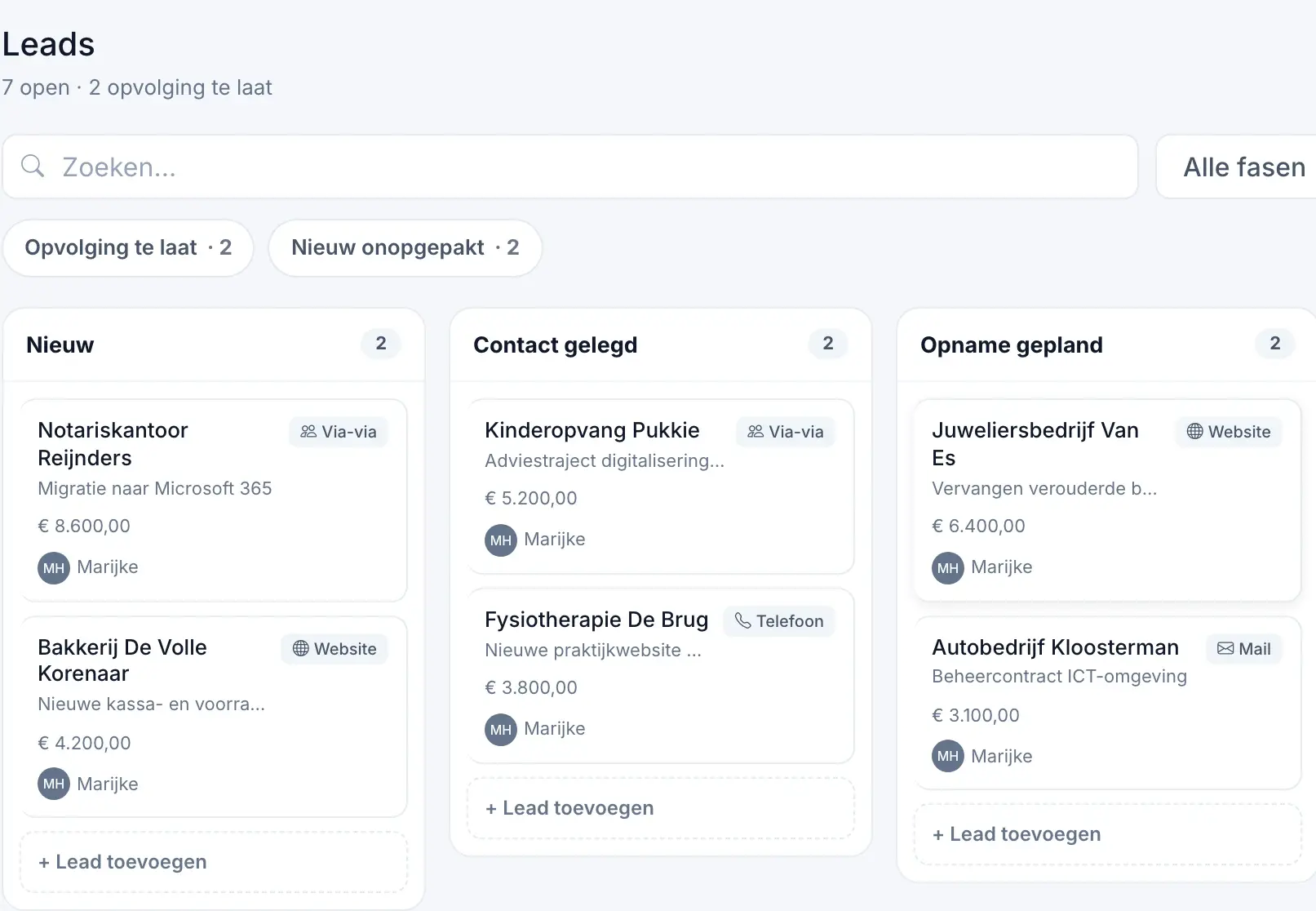Image resolution: width=1316 pixels, height=911 pixels.
Task: Add a lead in the Nieuw column
Action: 214,862
